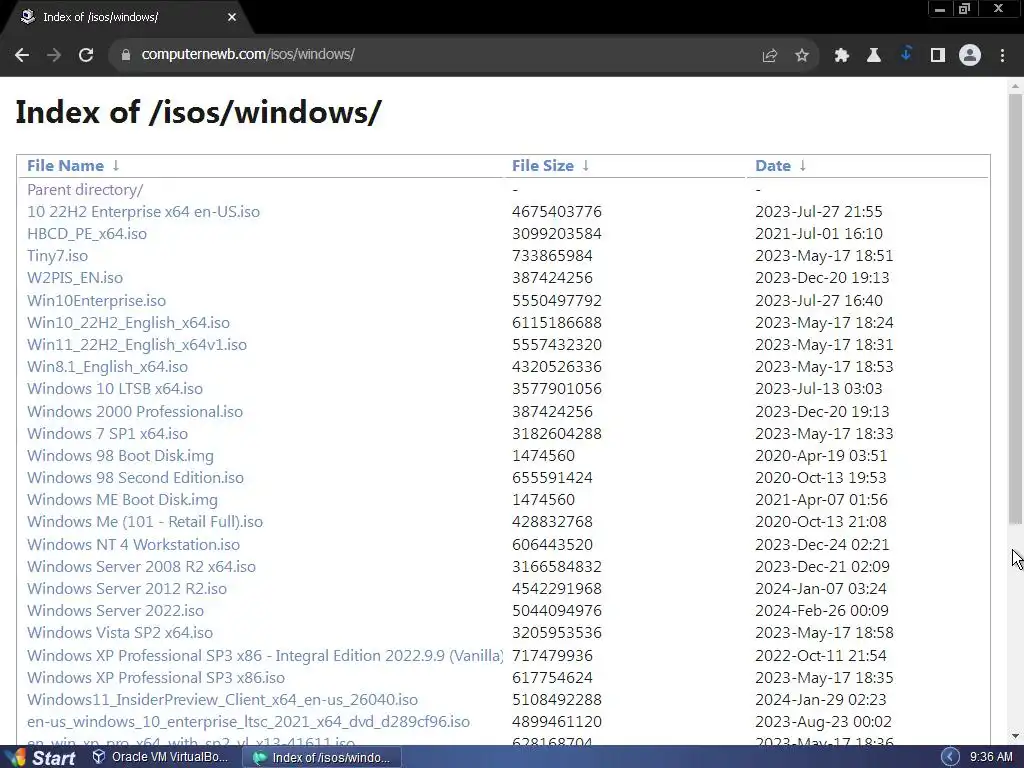The width and height of the screenshot is (1024, 768).
Task: Sort by File Size column header
Action: 543,166
